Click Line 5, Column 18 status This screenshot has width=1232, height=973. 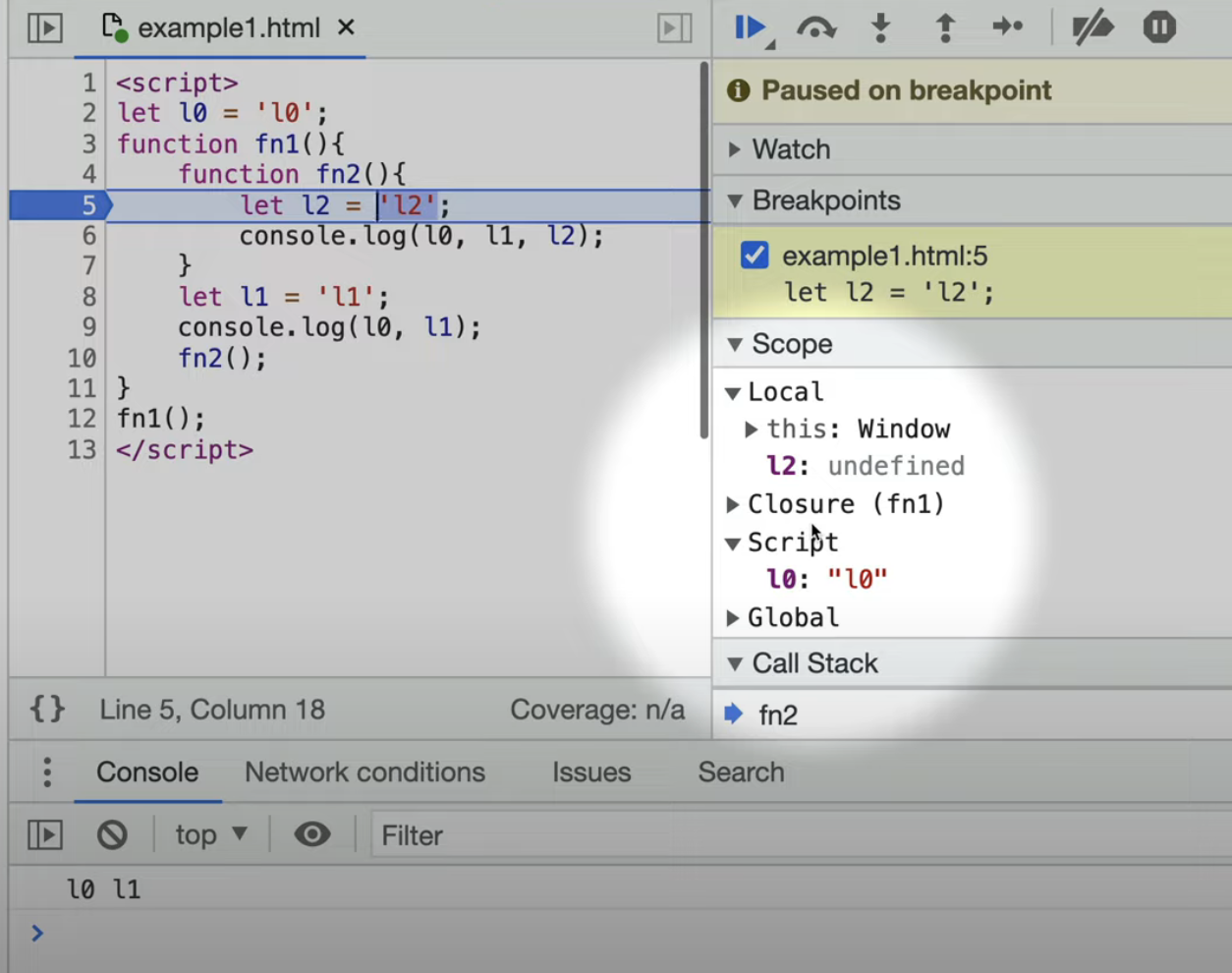click(x=212, y=710)
